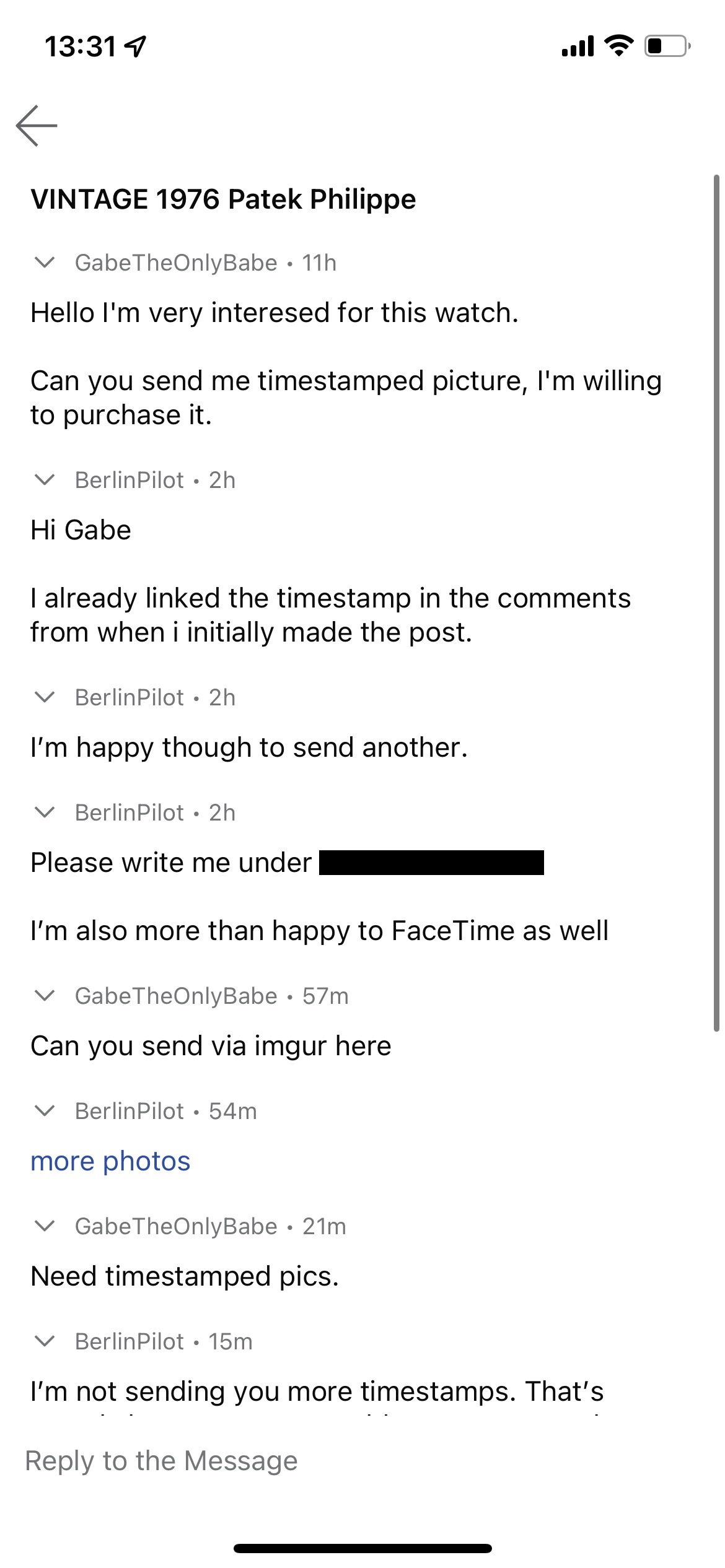This screenshot has width=725, height=1568.
Task: Collapse BerlinPilot's 54m 'more photos' message
Action: 45,1111
